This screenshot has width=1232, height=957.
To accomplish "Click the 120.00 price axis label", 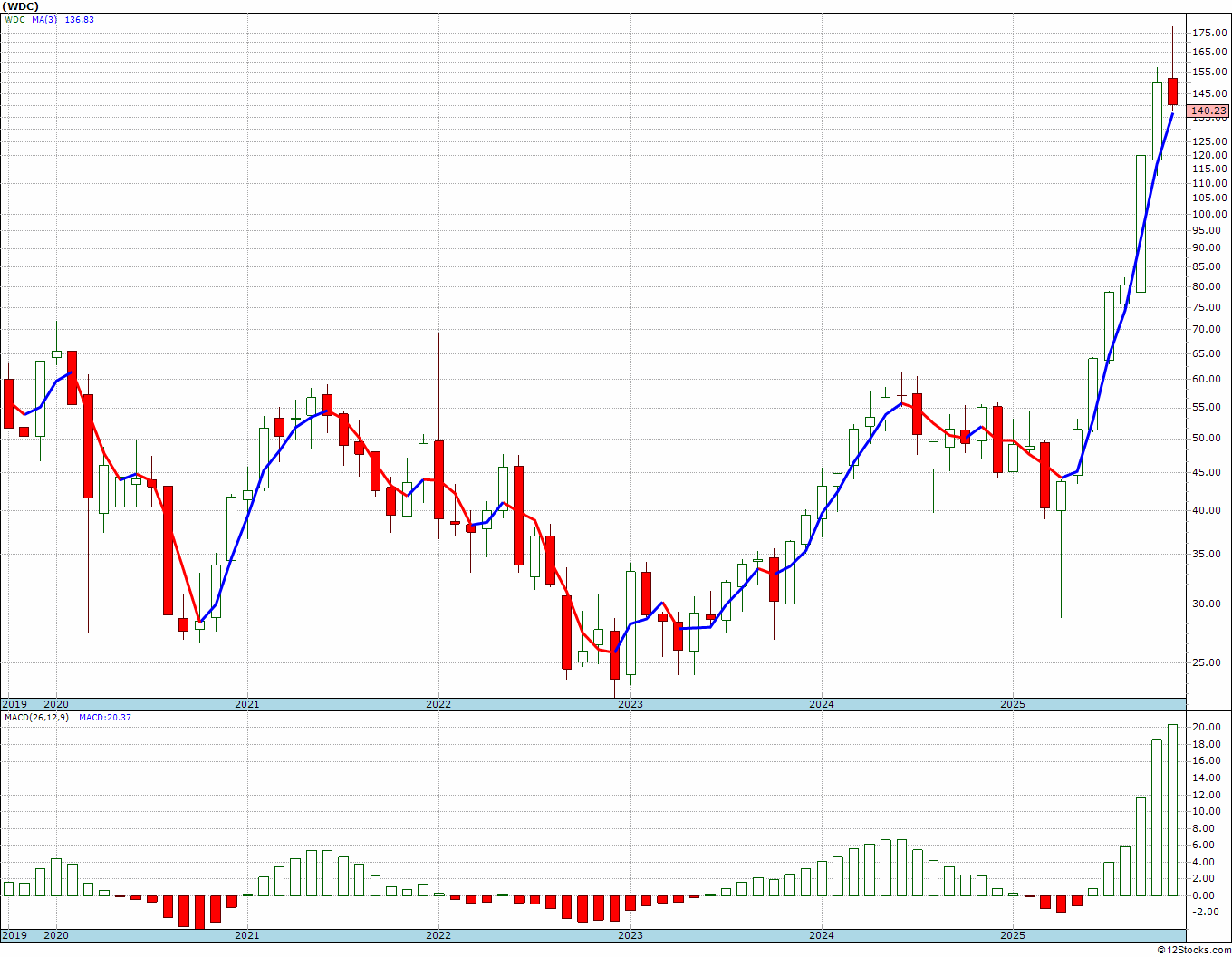I will coord(1209,155).
